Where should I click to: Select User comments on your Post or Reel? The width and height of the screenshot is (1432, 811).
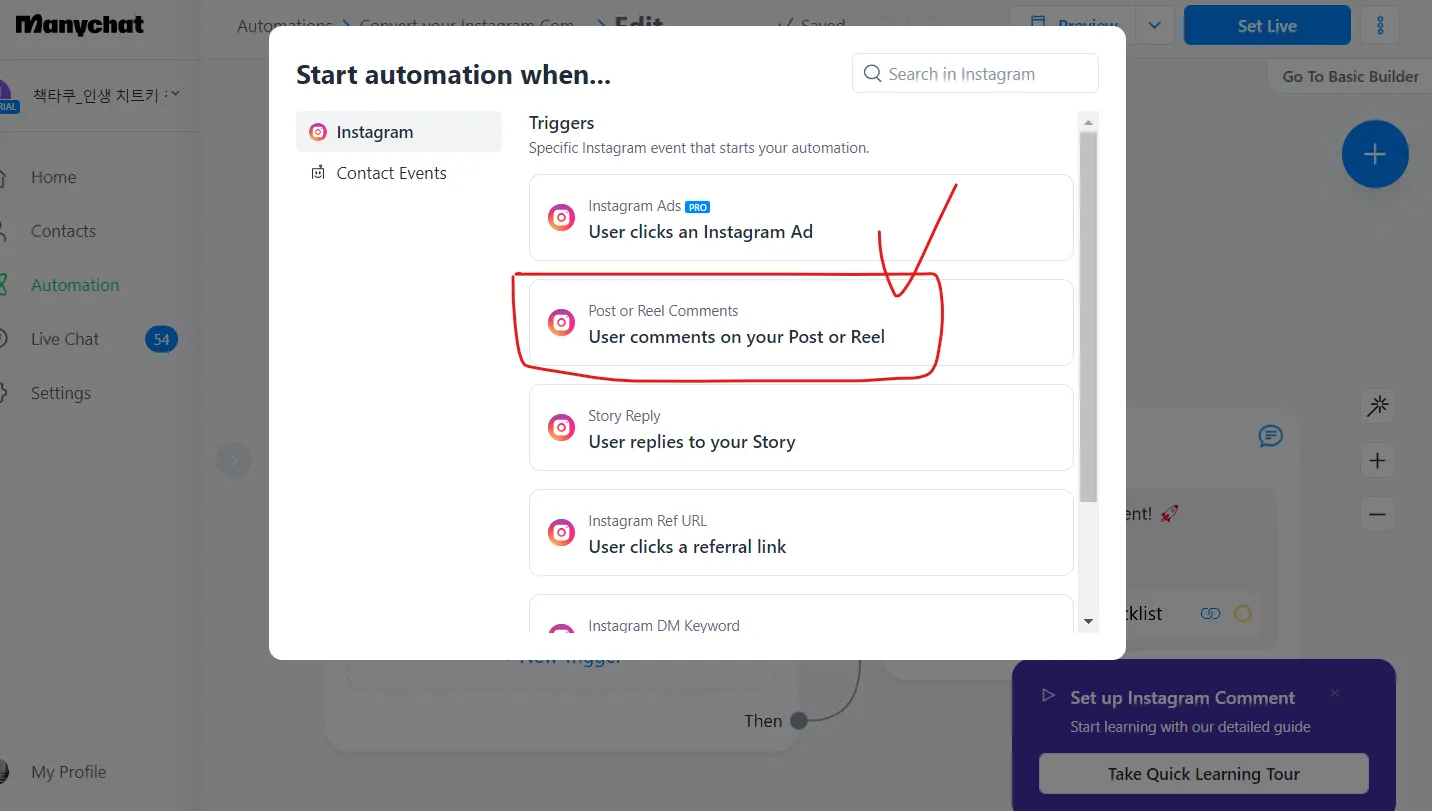pos(801,323)
